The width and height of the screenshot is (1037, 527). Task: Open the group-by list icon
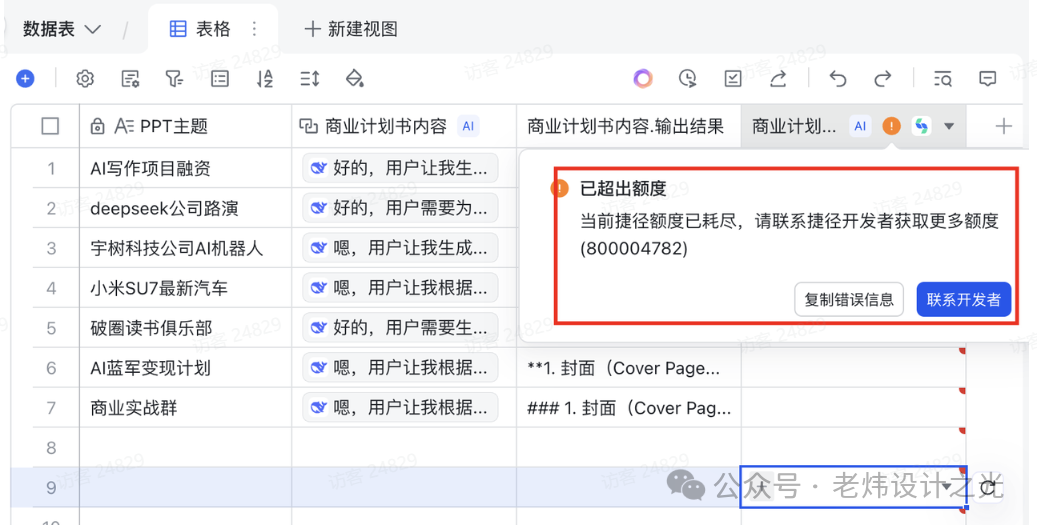(220, 79)
